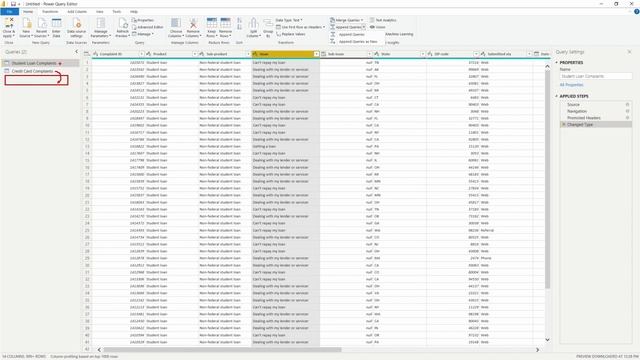The height and width of the screenshot is (360, 640).
Task: Click the Keep Rows icon
Action: 211,23
